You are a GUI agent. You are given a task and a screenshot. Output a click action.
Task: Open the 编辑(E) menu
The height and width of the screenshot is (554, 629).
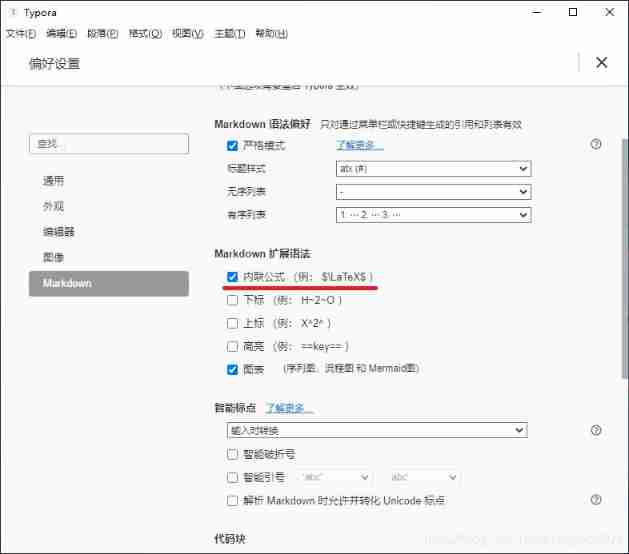[x=61, y=33]
